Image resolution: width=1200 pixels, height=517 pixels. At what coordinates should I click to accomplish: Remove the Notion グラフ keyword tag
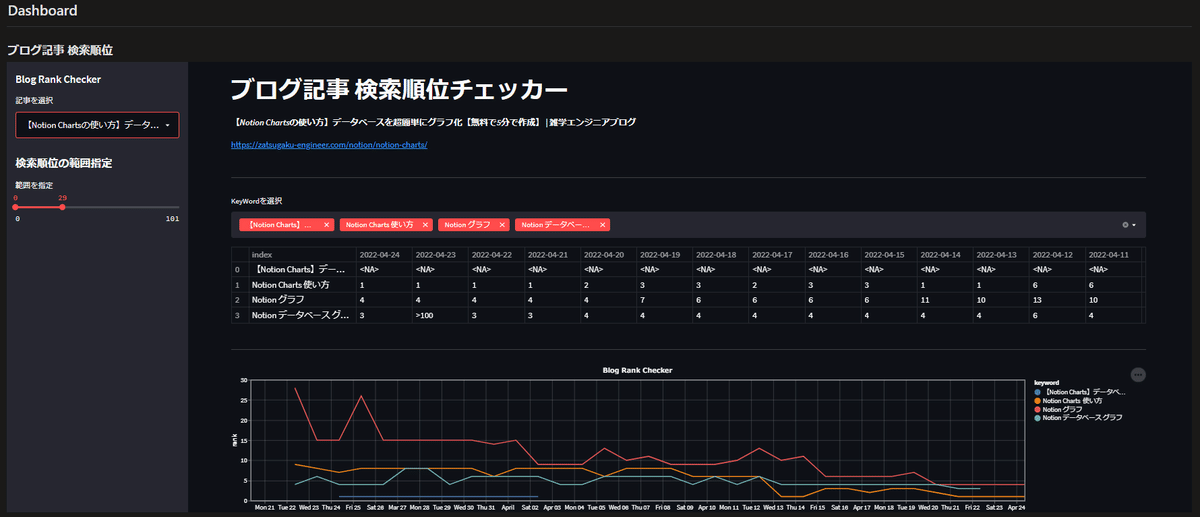[x=502, y=225]
